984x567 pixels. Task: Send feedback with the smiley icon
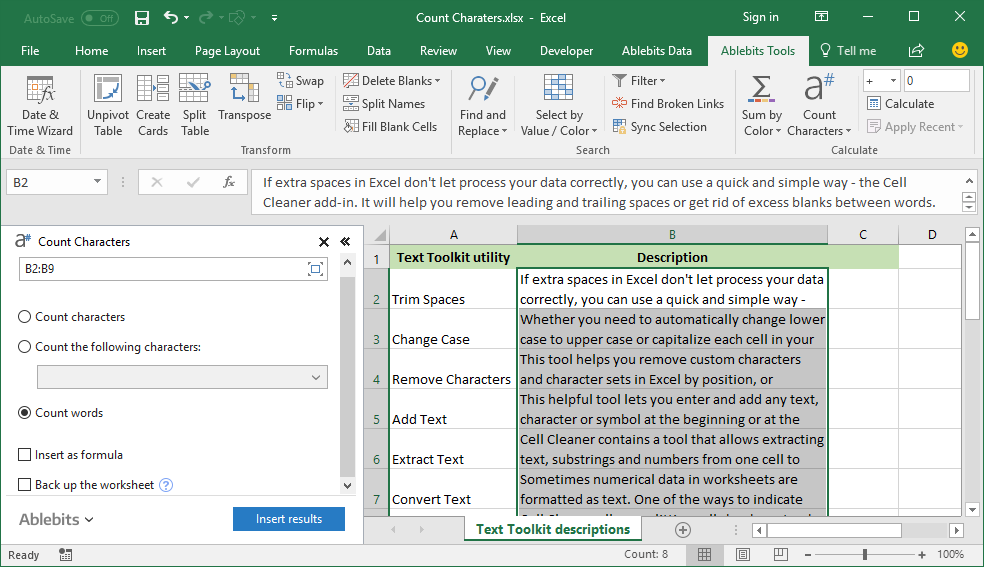(960, 50)
